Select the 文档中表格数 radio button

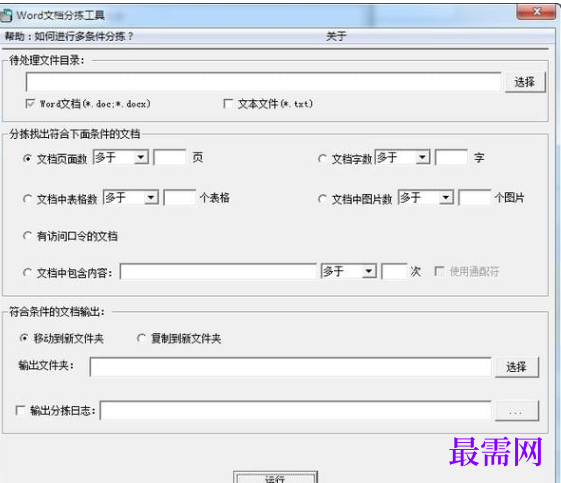(x=27, y=199)
